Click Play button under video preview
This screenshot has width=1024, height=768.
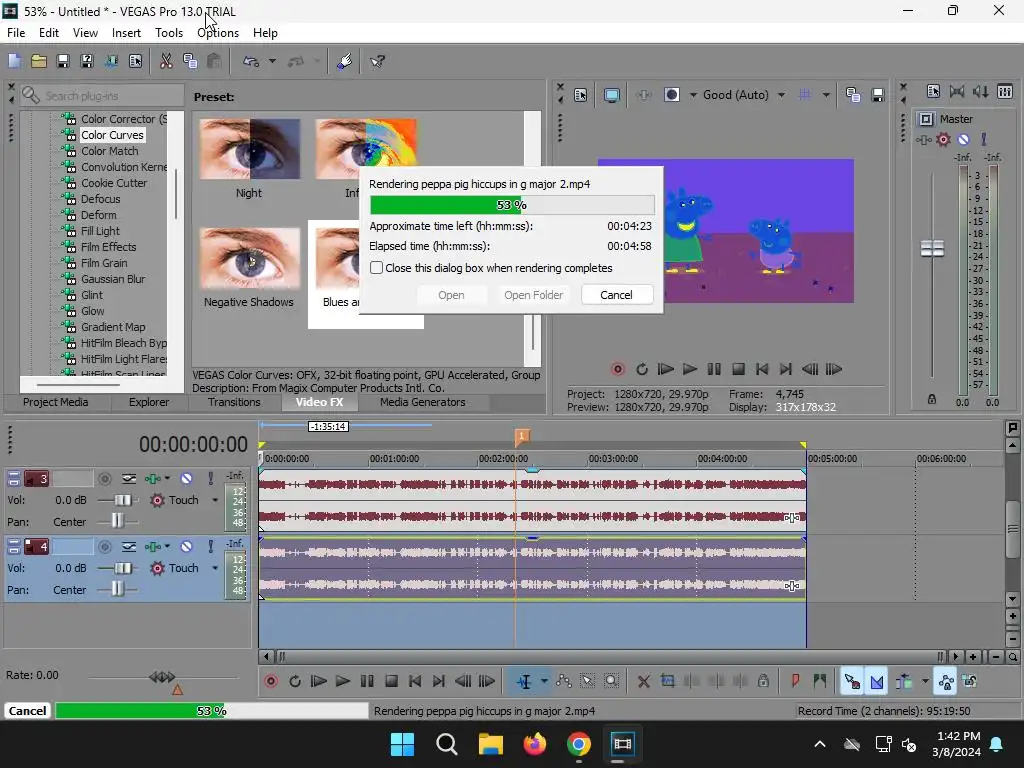(690, 369)
